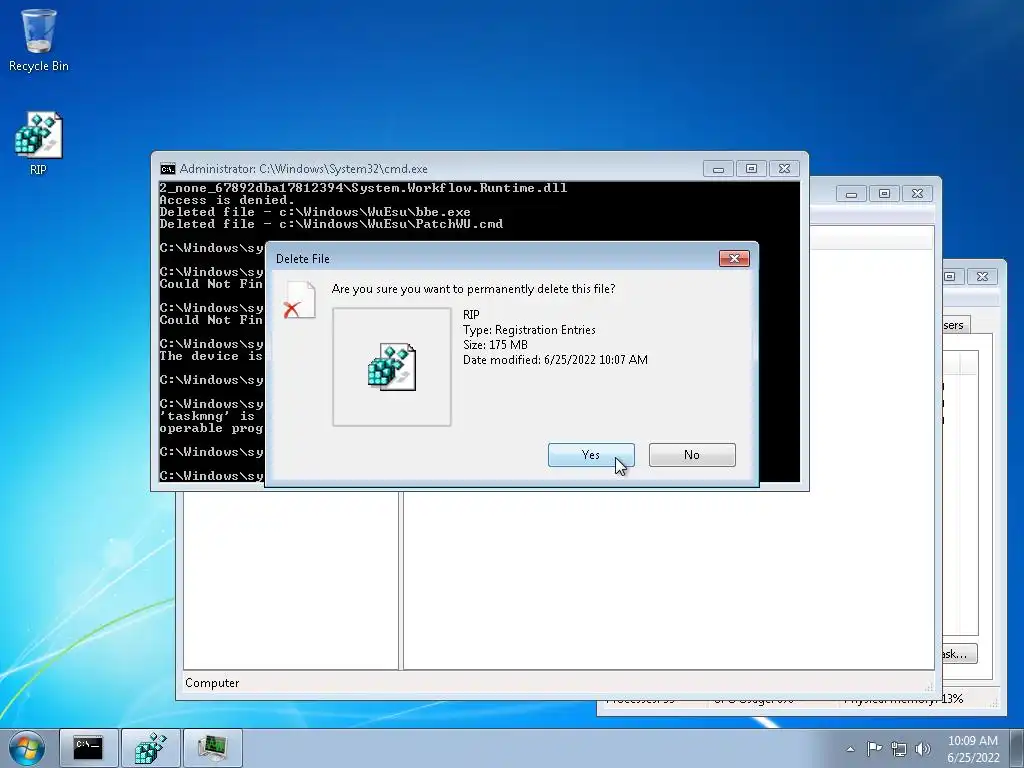Maximize the cmd.exe window

(751, 168)
